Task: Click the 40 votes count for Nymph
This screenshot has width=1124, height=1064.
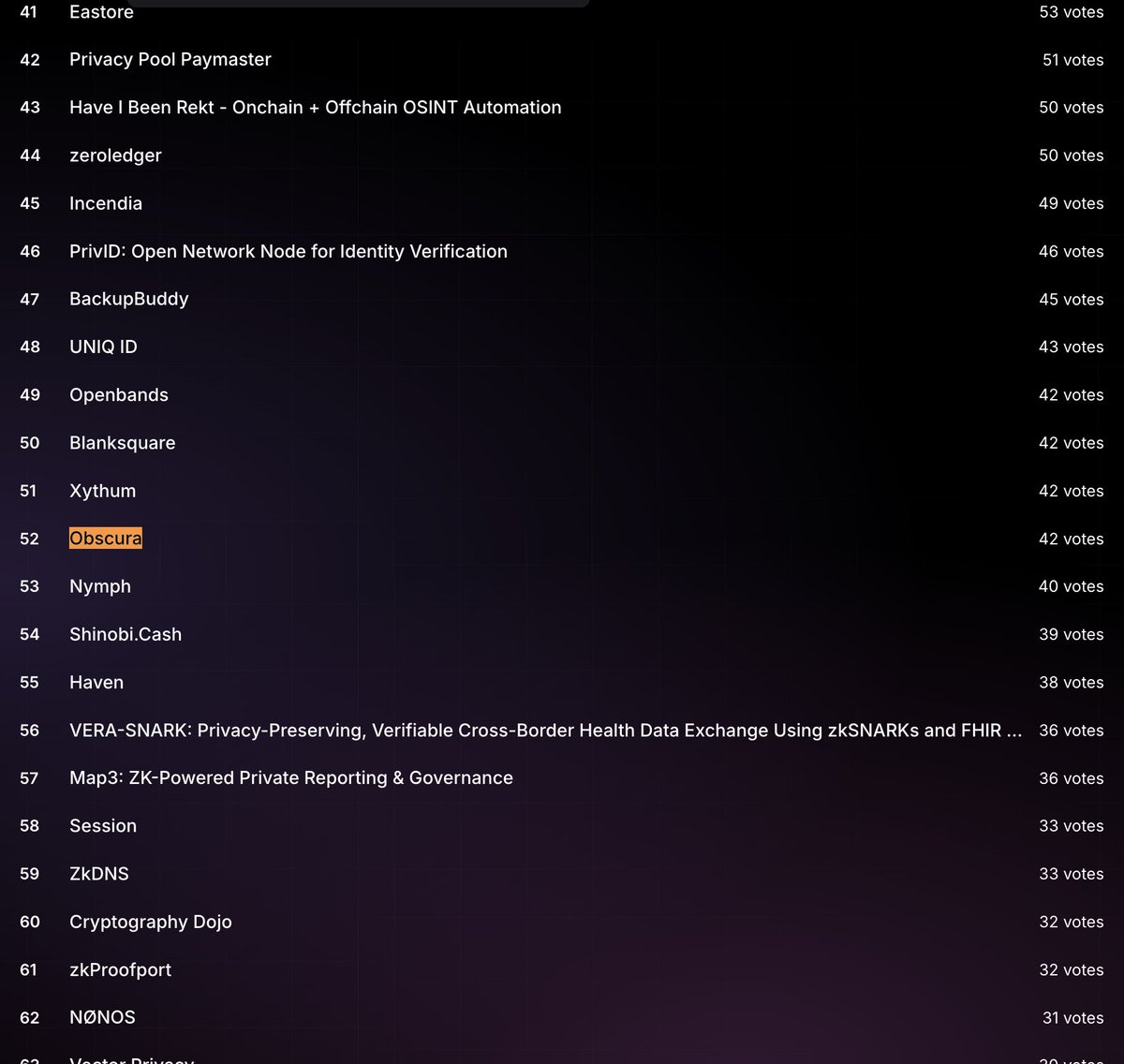Action: pyautogui.click(x=1072, y=586)
